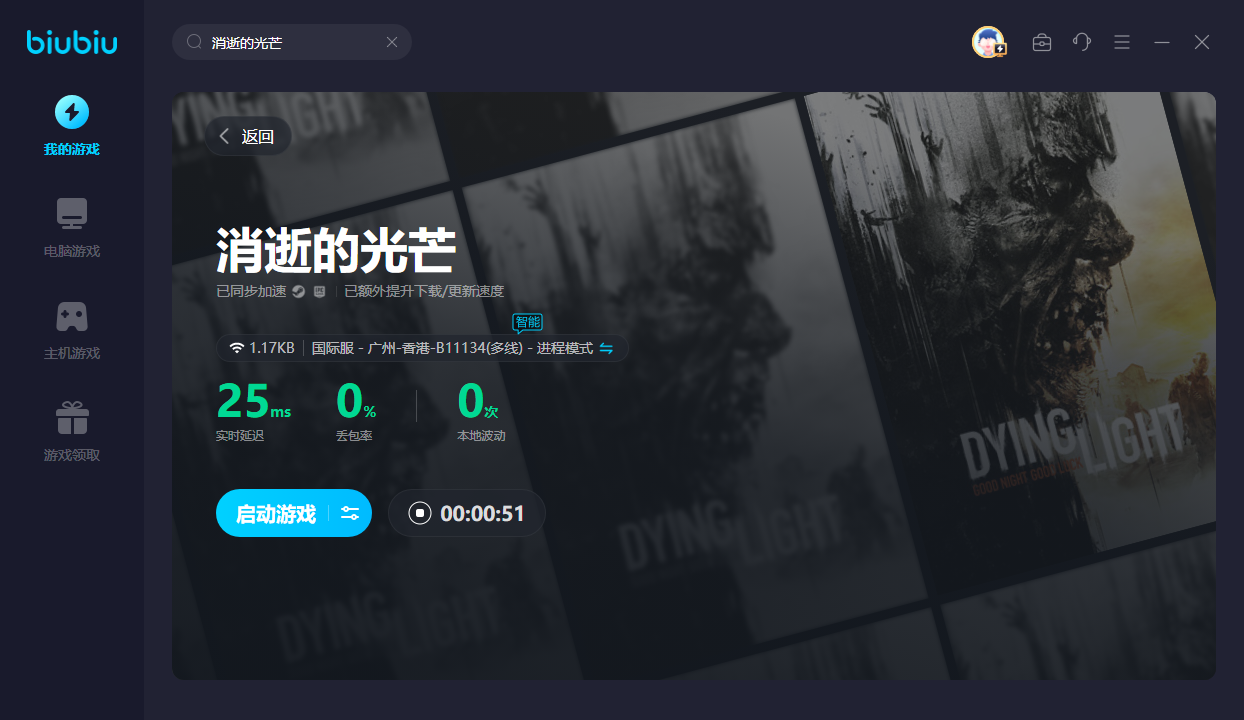Screen dimensions: 1244x720
Task: Click the user avatar profile picture
Action: coord(988,42)
